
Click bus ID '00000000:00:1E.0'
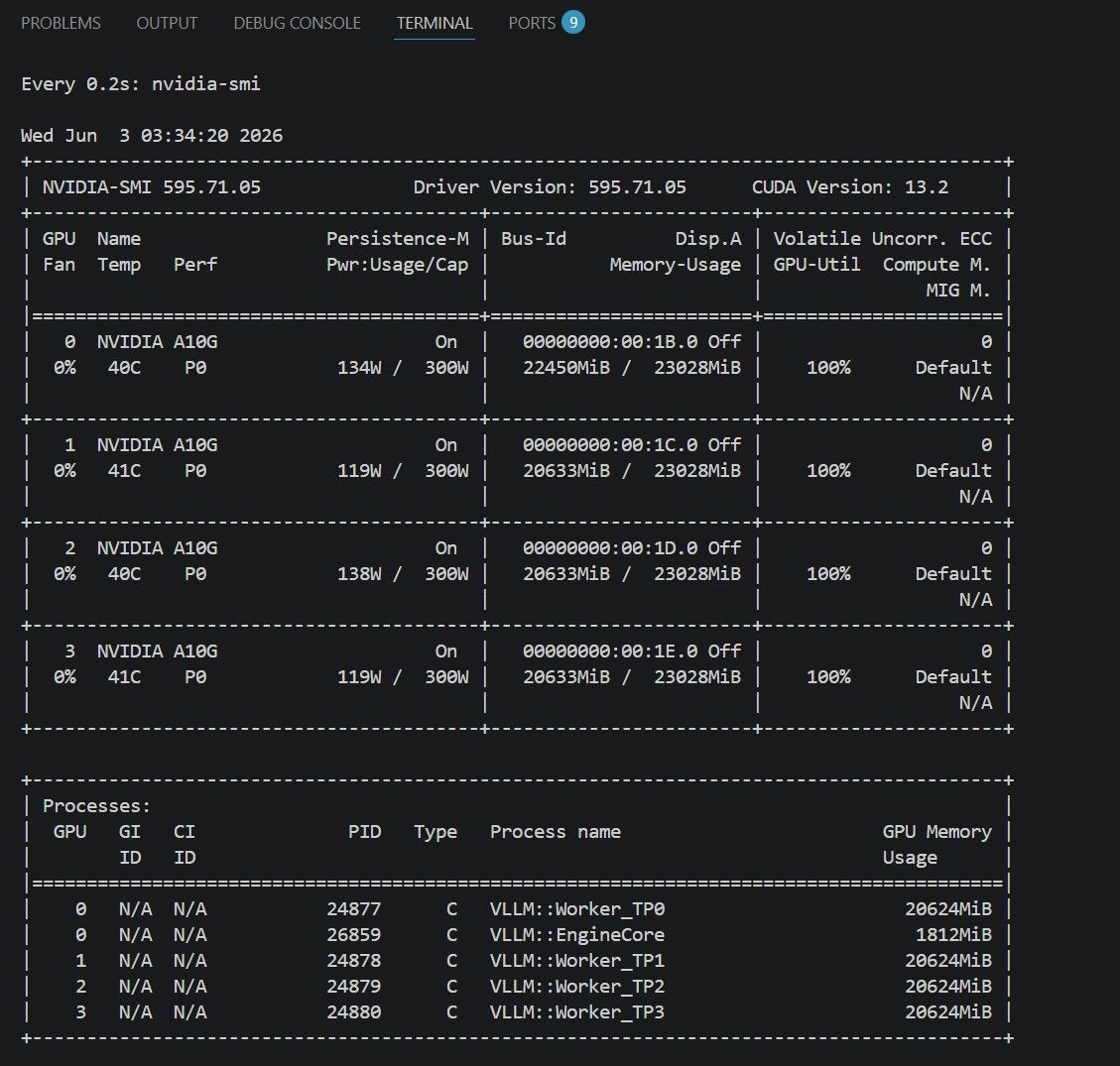(610, 651)
